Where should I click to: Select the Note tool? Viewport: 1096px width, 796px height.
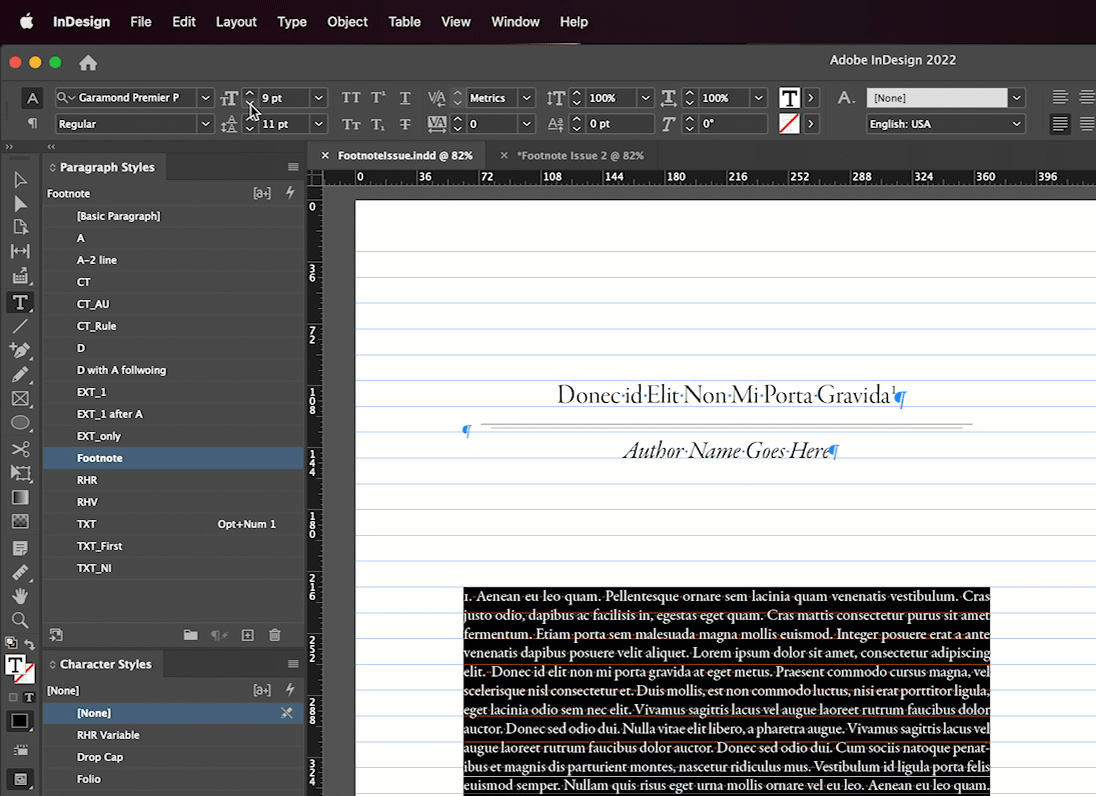[x=20, y=548]
